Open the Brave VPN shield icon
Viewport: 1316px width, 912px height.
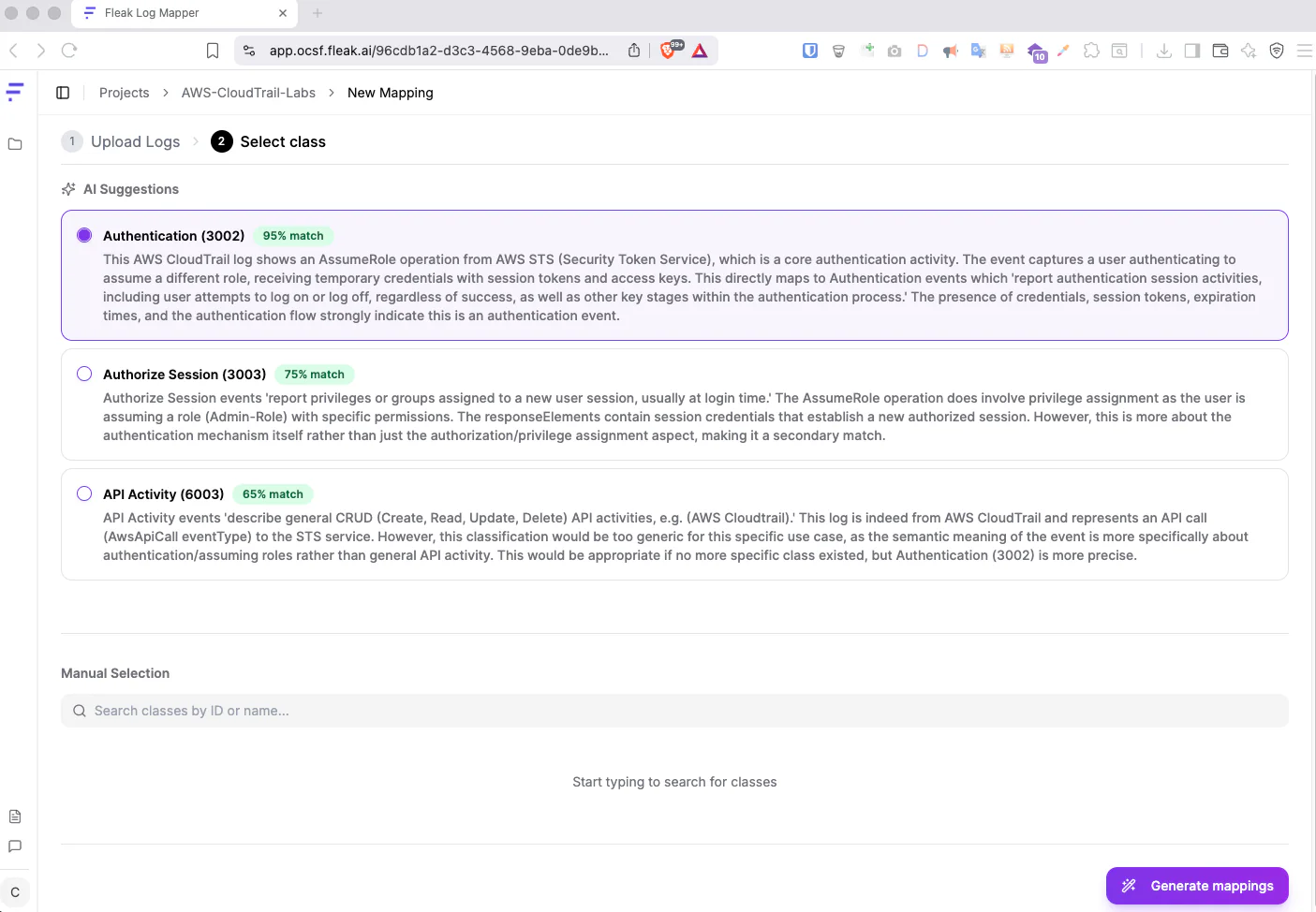(x=1277, y=51)
